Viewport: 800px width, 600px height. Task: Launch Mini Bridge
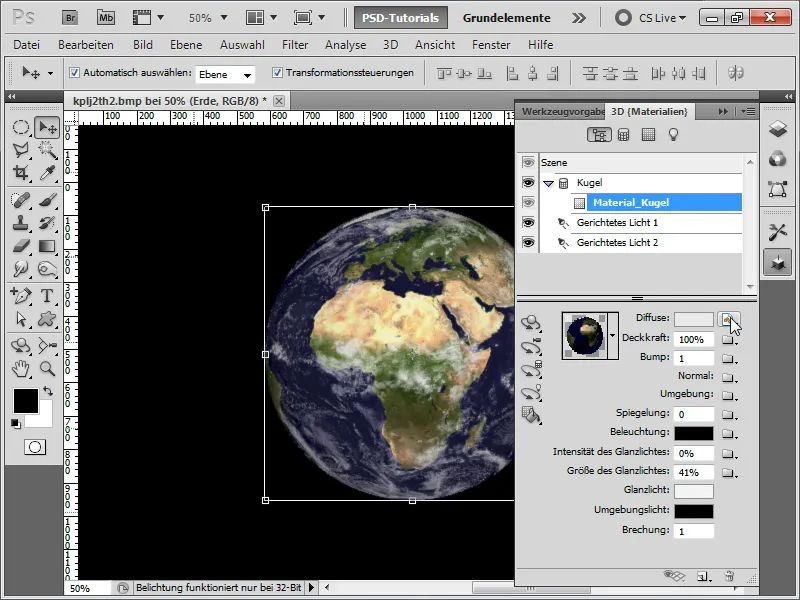tap(106, 18)
